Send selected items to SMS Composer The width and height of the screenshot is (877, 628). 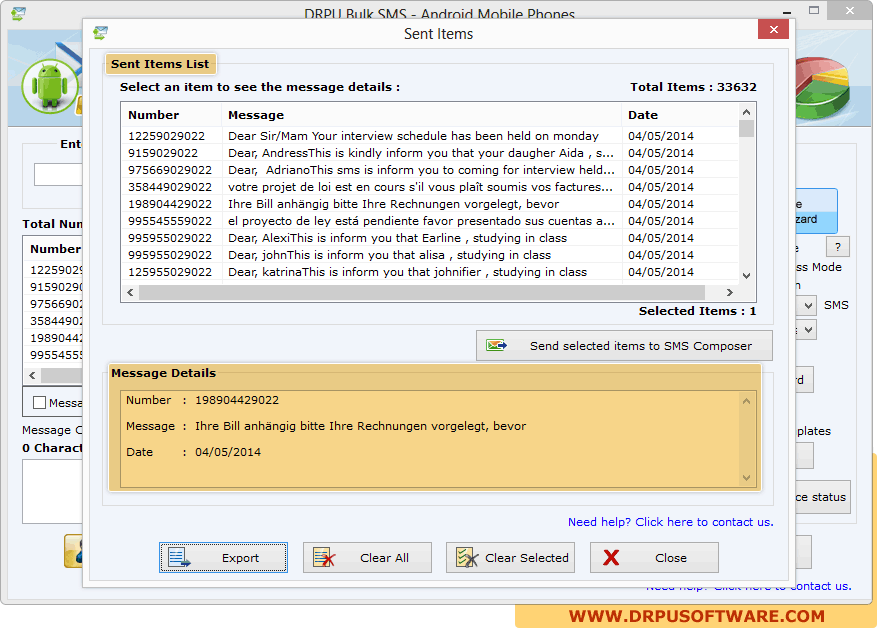(624, 346)
